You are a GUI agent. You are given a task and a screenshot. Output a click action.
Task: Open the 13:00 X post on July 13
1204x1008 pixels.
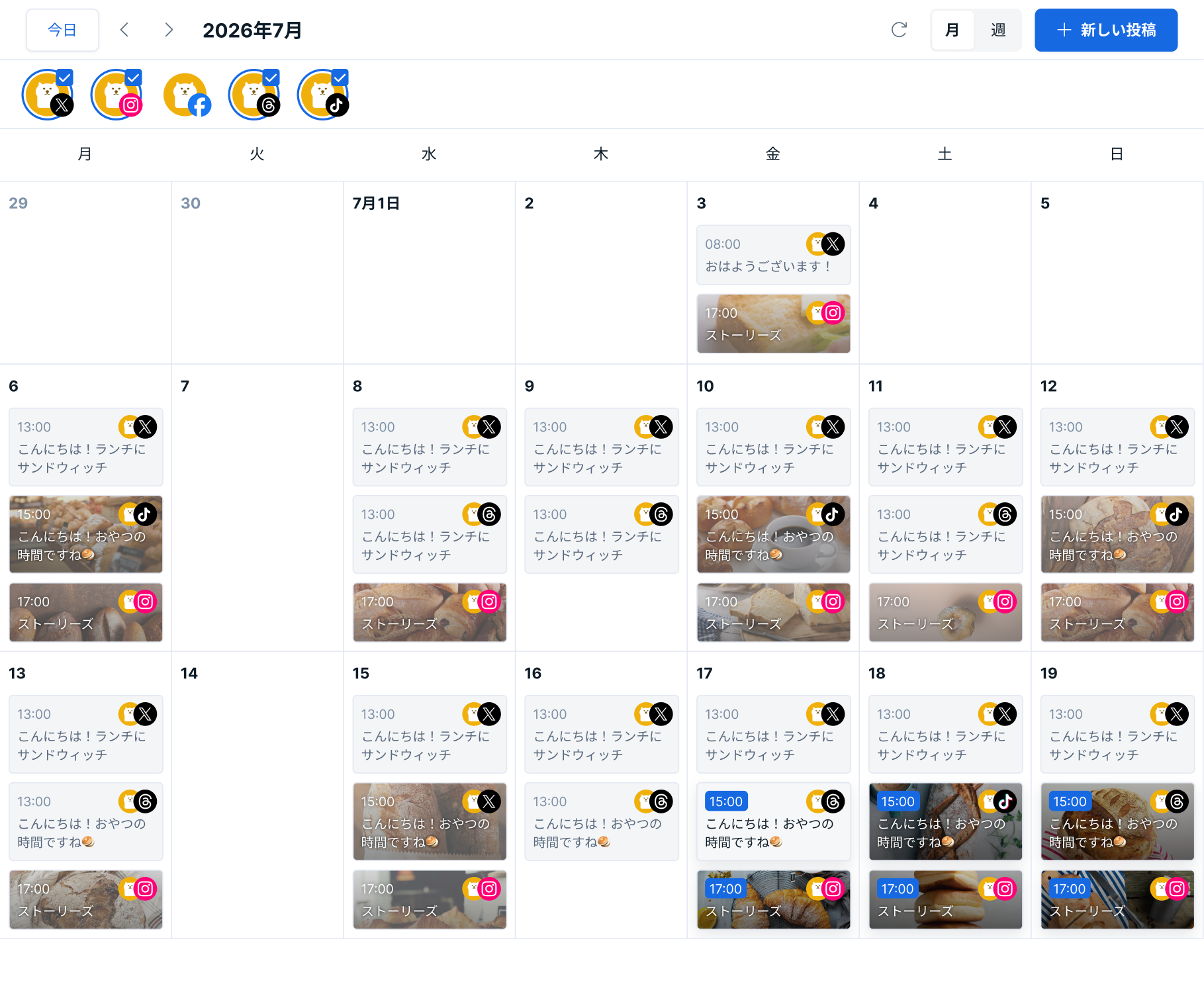pos(86,734)
